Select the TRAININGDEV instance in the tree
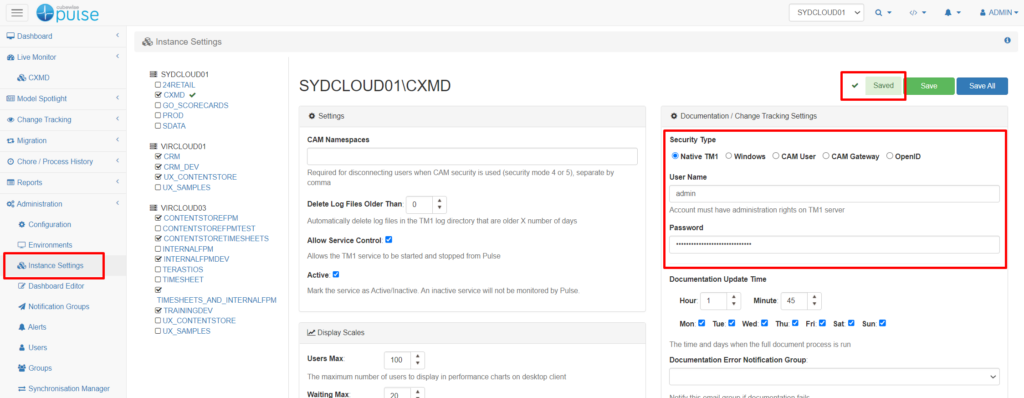This screenshot has width=1024, height=398. 189,310
